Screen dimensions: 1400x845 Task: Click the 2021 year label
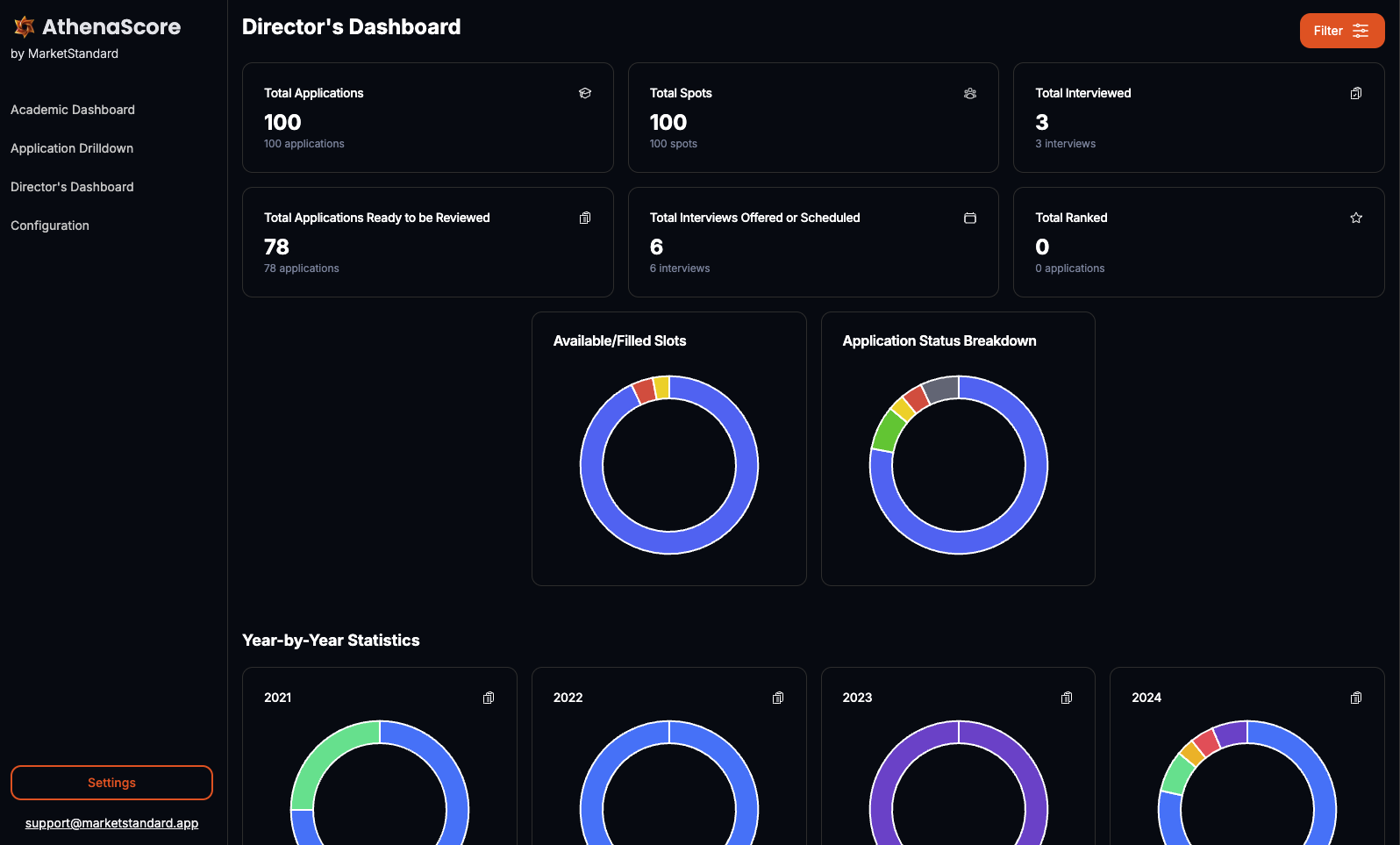pyautogui.click(x=277, y=698)
